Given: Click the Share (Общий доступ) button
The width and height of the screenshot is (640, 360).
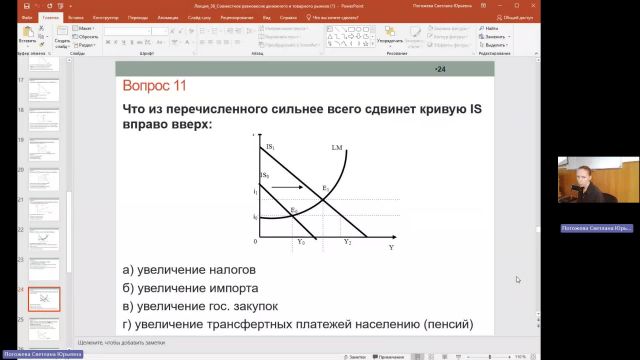Looking at the screenshot, I should click(515, 18).
